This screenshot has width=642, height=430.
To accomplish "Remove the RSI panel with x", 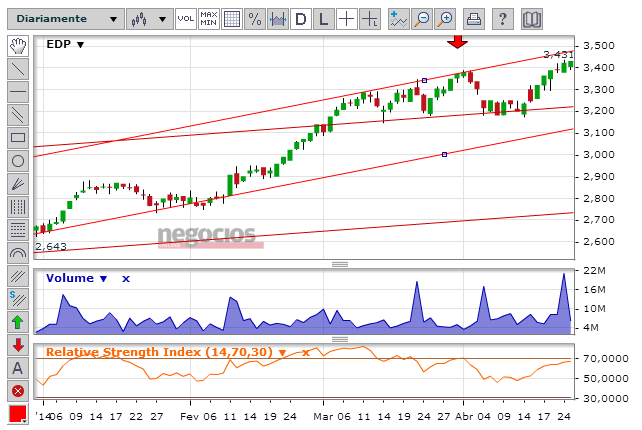I will click(306, 353).
